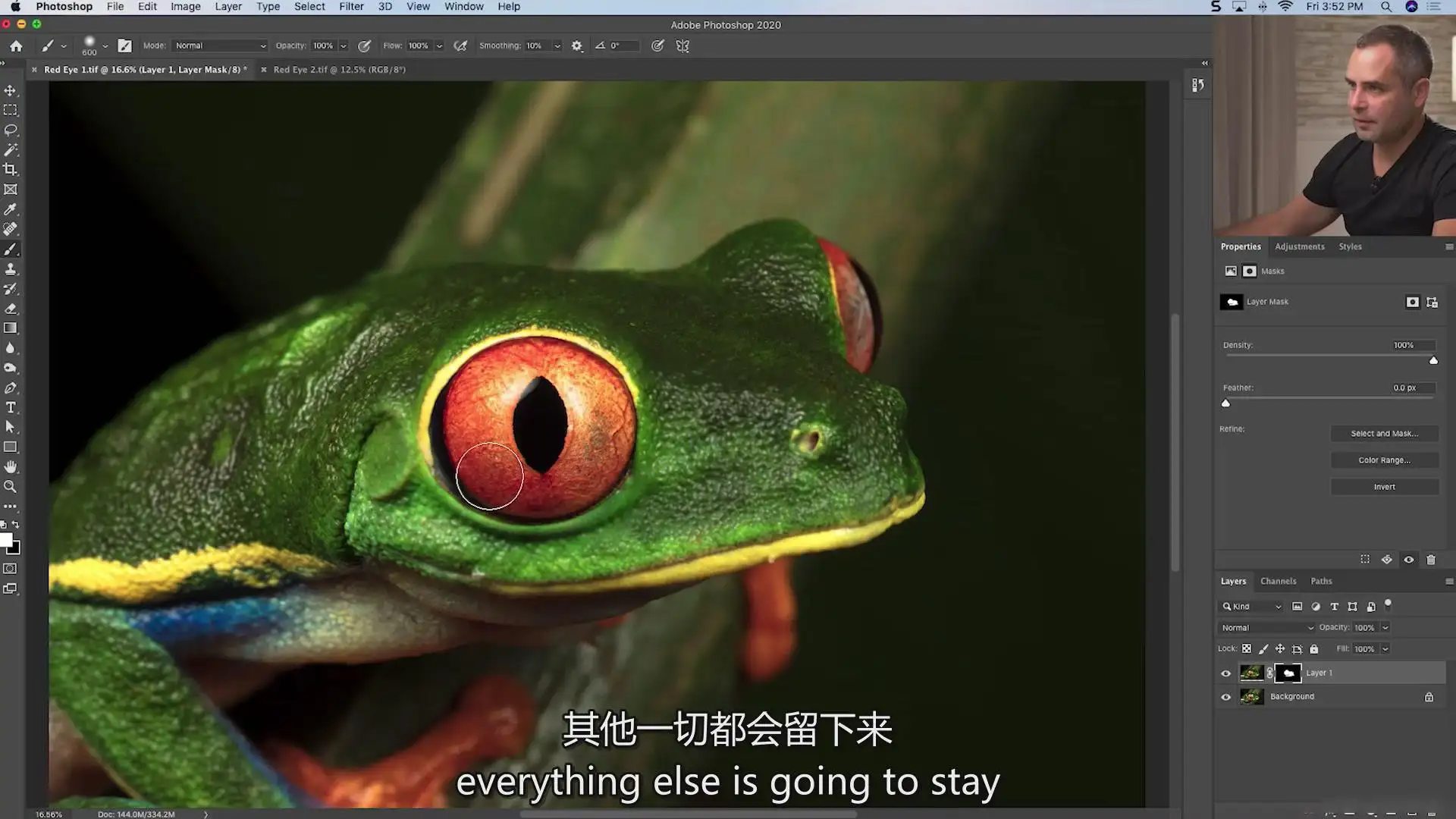The image size is (1456, 819).
Task: Switch to the Channels tab
Action: coord(1278,581)
